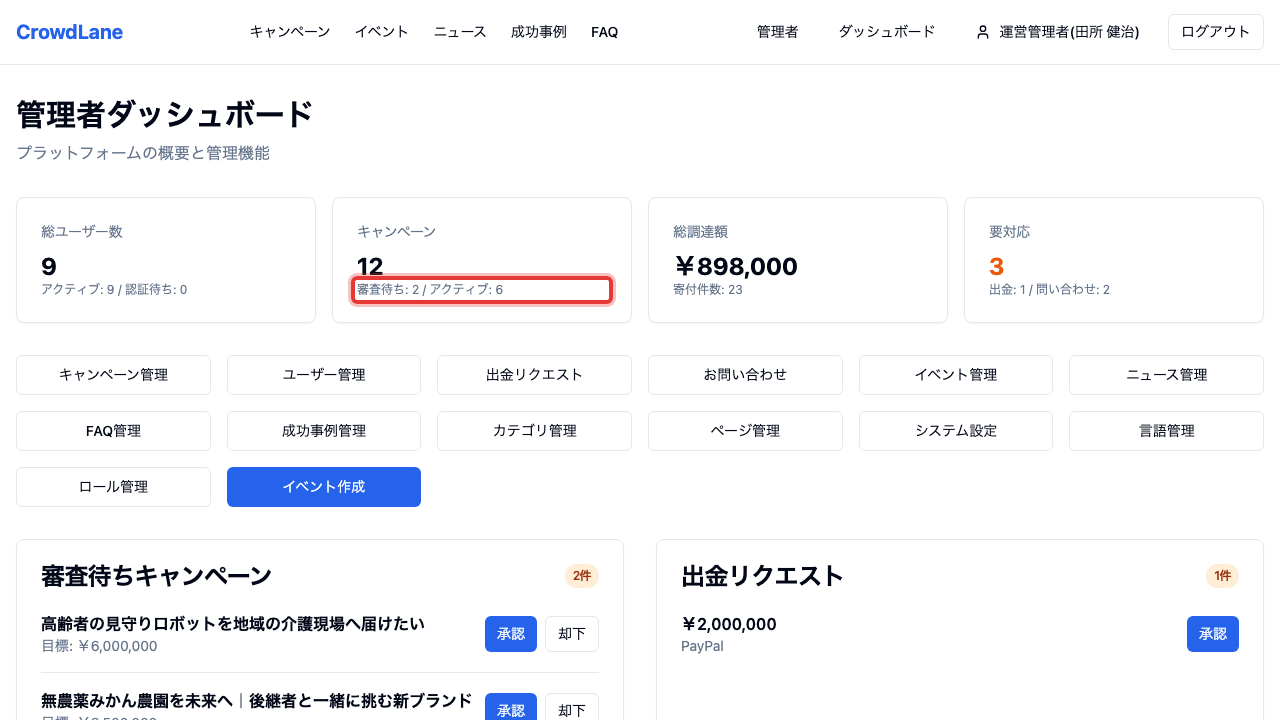Go to ダッシュボード in the header

tap(887, 32)
